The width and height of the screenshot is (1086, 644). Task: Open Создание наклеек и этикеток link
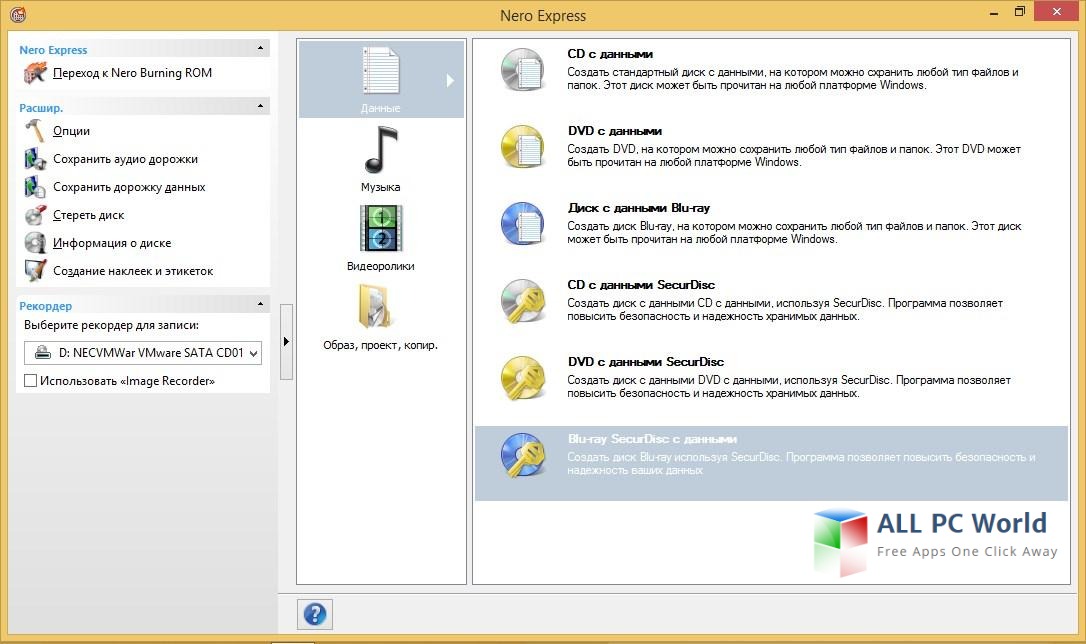point(133,271)
